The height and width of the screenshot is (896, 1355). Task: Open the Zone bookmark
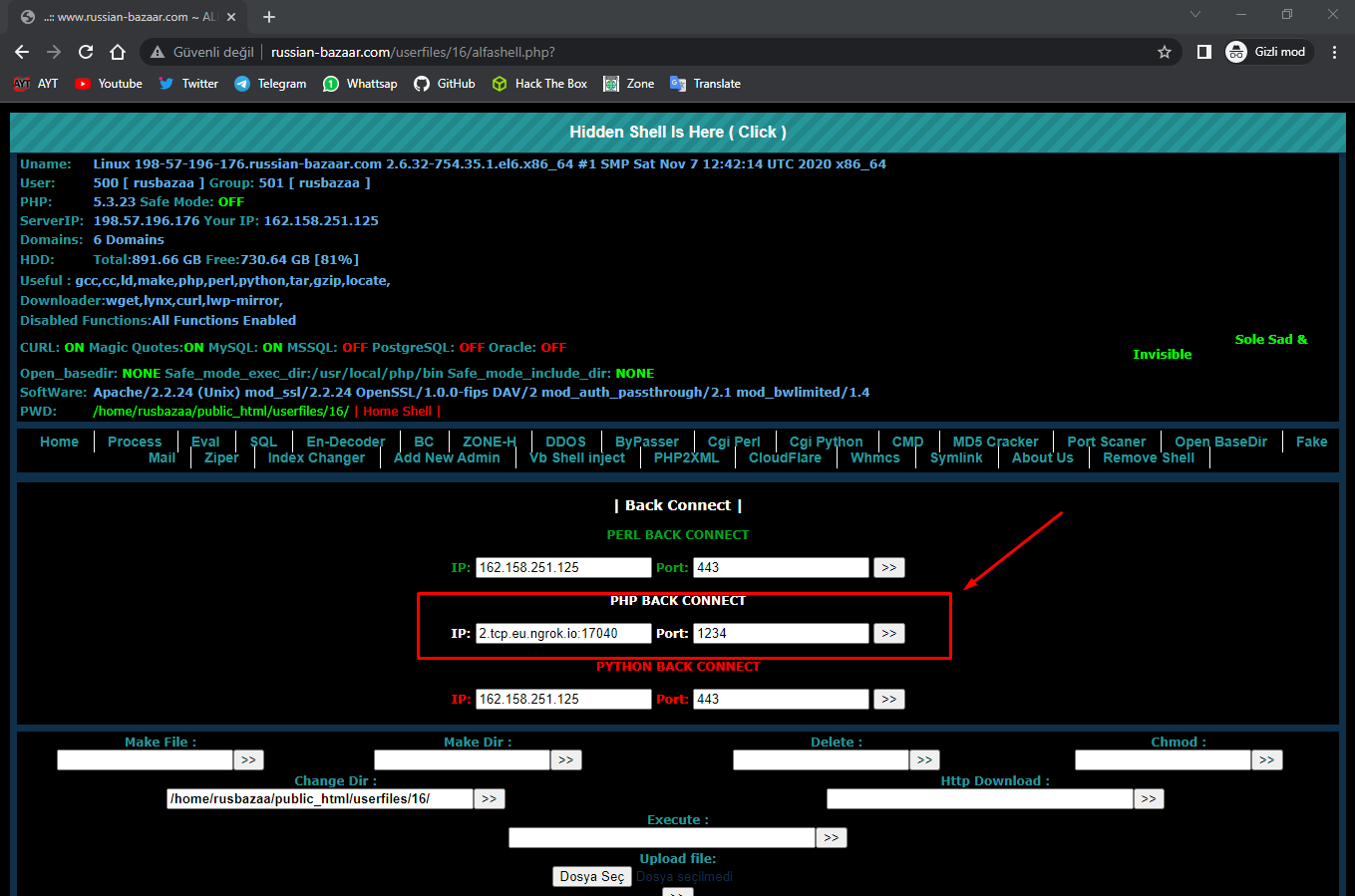pos(629,84)
